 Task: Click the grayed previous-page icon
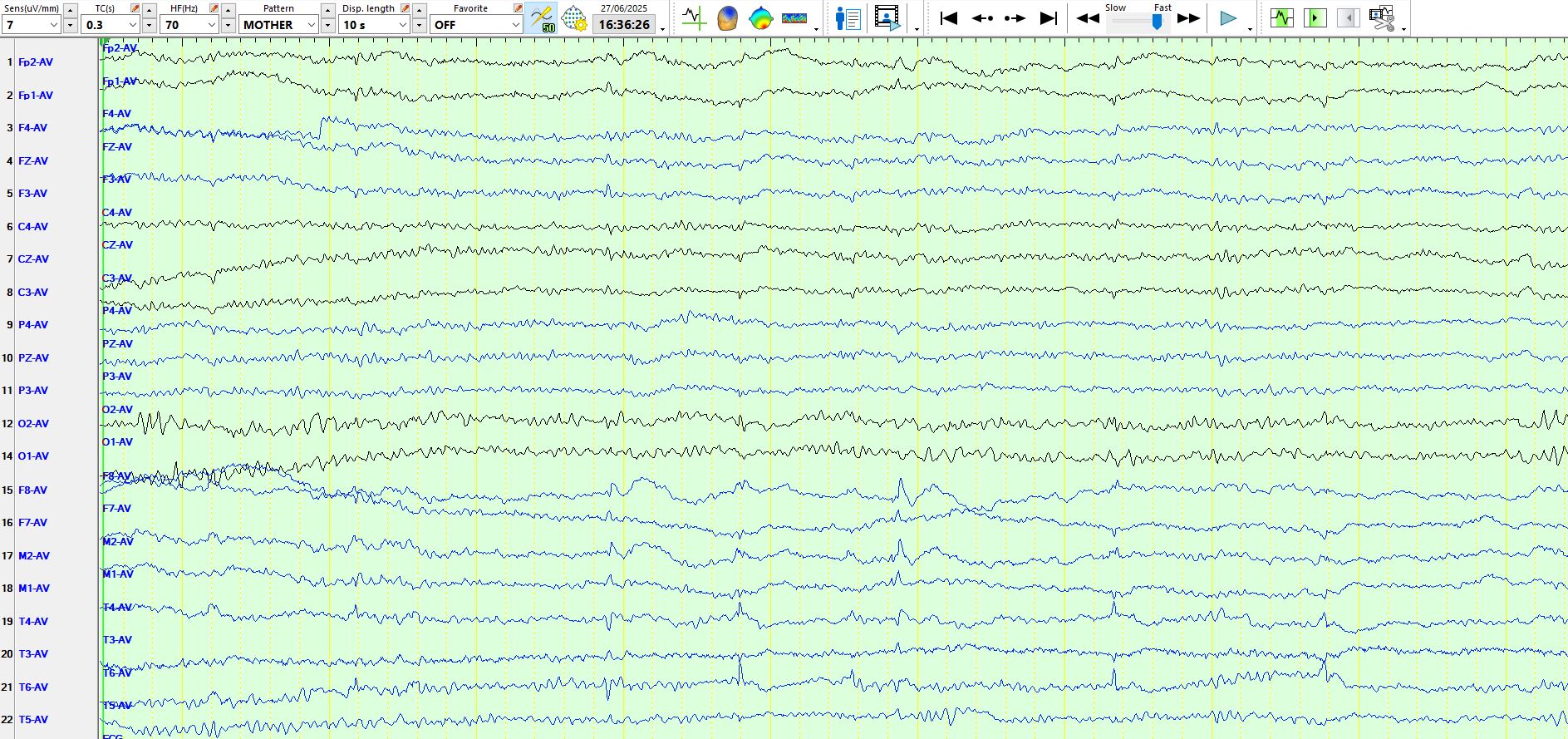click(x=1348, y=17)
